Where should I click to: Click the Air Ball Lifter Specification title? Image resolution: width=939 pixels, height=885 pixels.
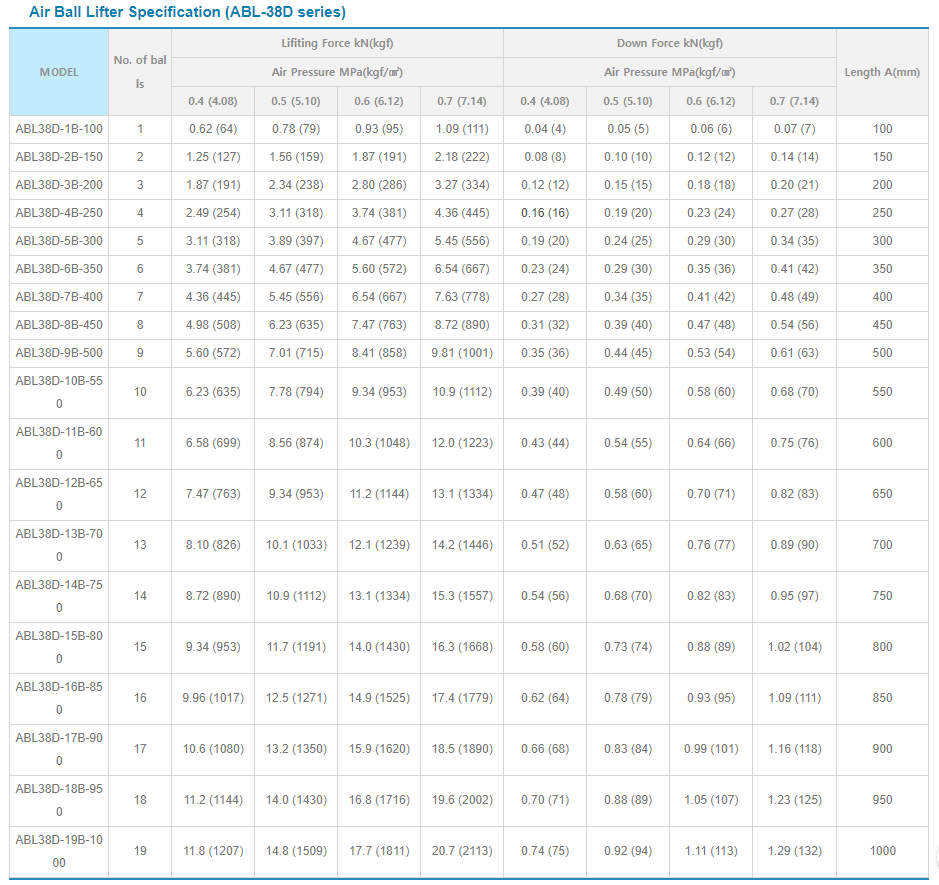[x=188, y=12]
